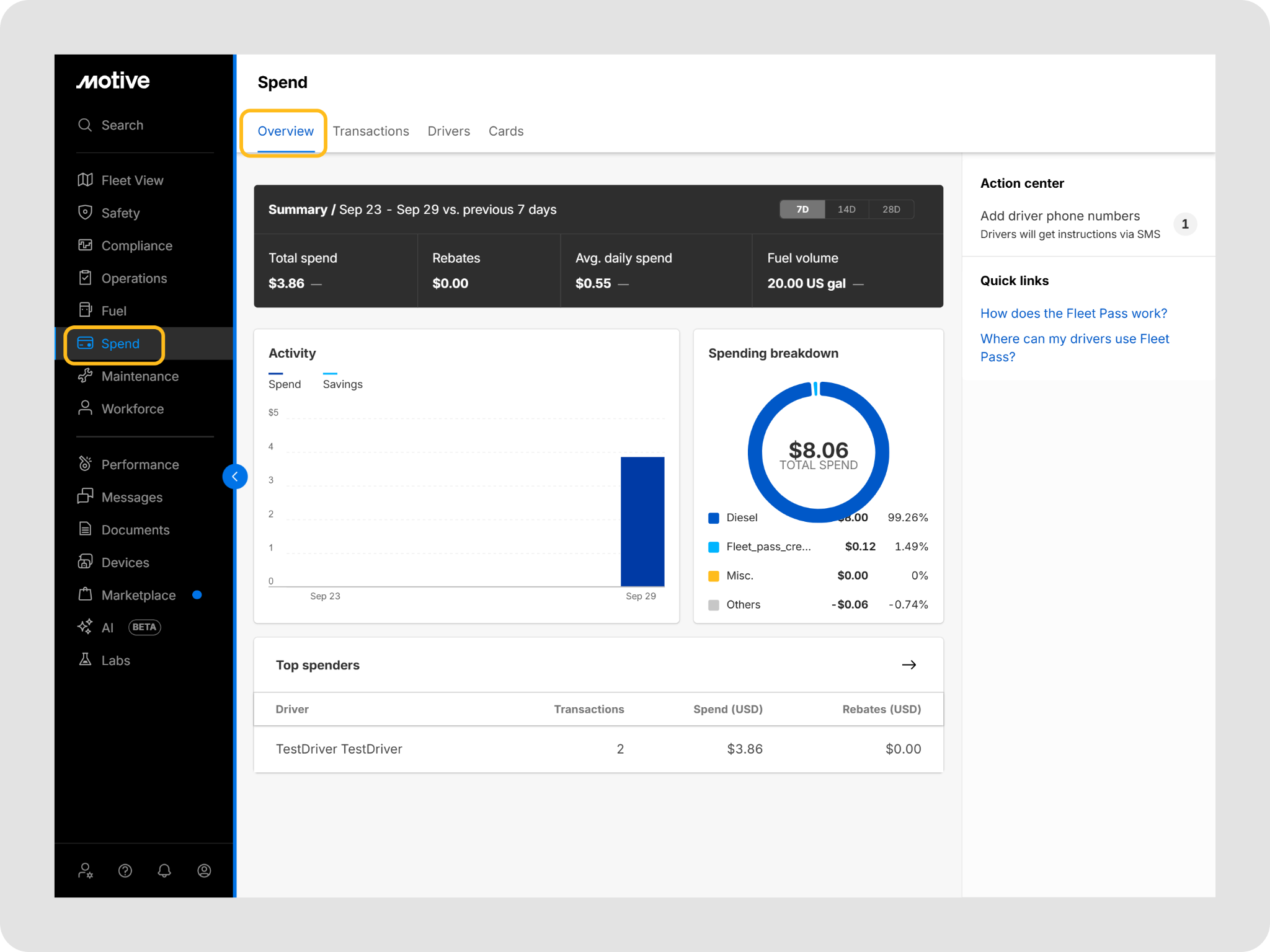Collapse the sidebar with blue chevron button
1270x952 pixels.
(x=235, y=477)
